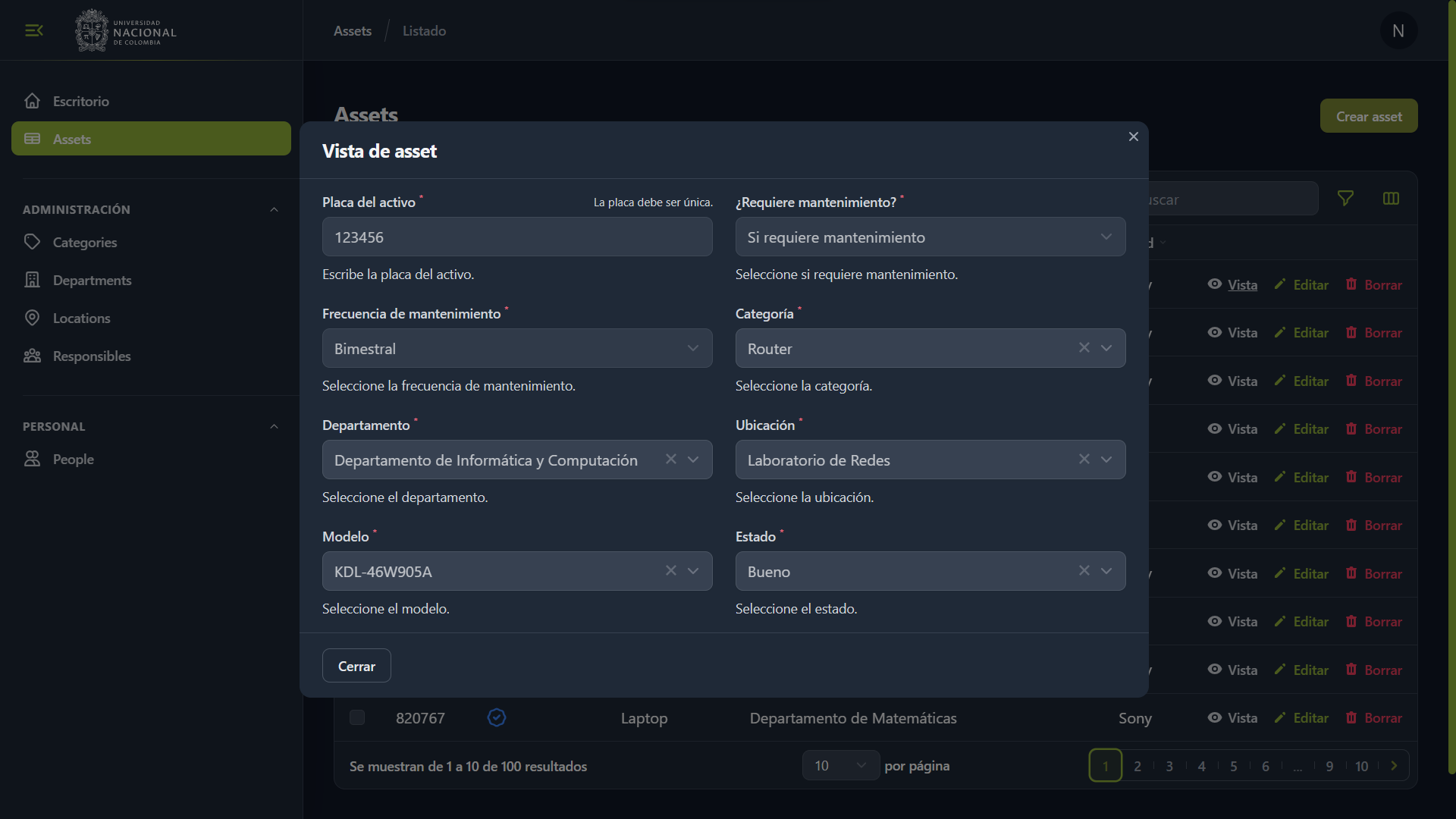Clear the KDL-46W905A model selection
Screen dimensions: 1456x819
pyautogui.click(x=670, y=571)
